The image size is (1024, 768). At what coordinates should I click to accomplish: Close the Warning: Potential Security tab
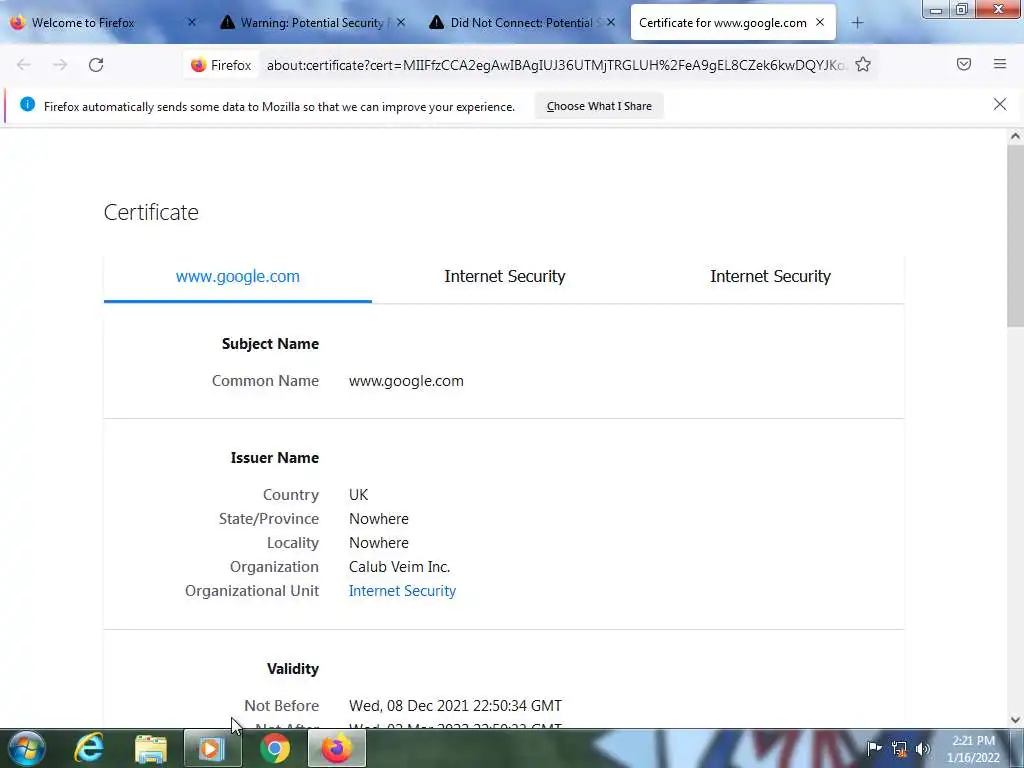coord(401,22)
